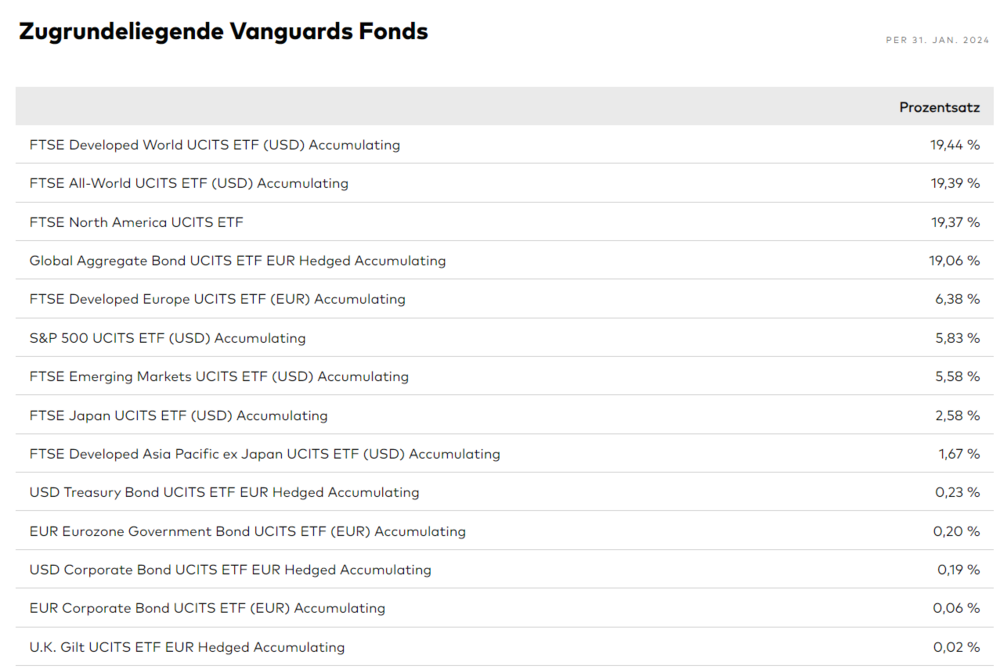Open FTSE All-World UCITS ETF entry
This screenshot has height=669, width=1000.
pos(189,184)
